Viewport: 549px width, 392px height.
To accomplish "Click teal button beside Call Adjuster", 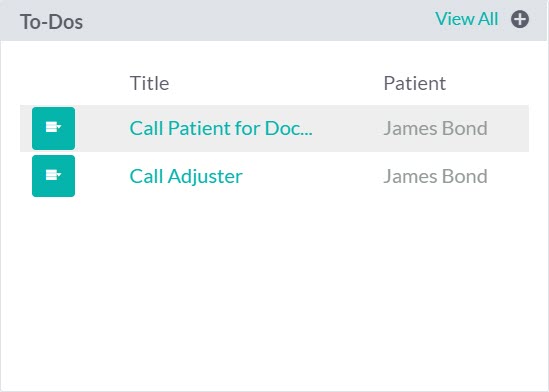I will 53,176.
